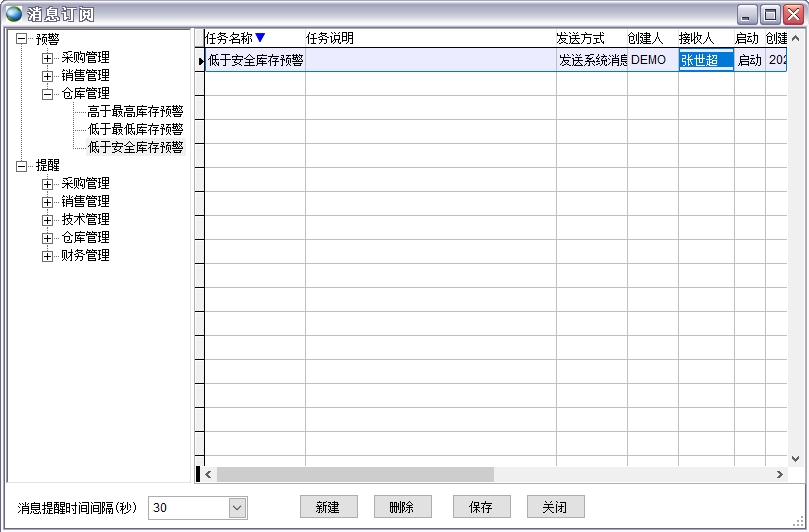This screenshot has width=809, height=532.
Task: Click the 消息订阅 globe icon in title bar
Action: [14, 13]
